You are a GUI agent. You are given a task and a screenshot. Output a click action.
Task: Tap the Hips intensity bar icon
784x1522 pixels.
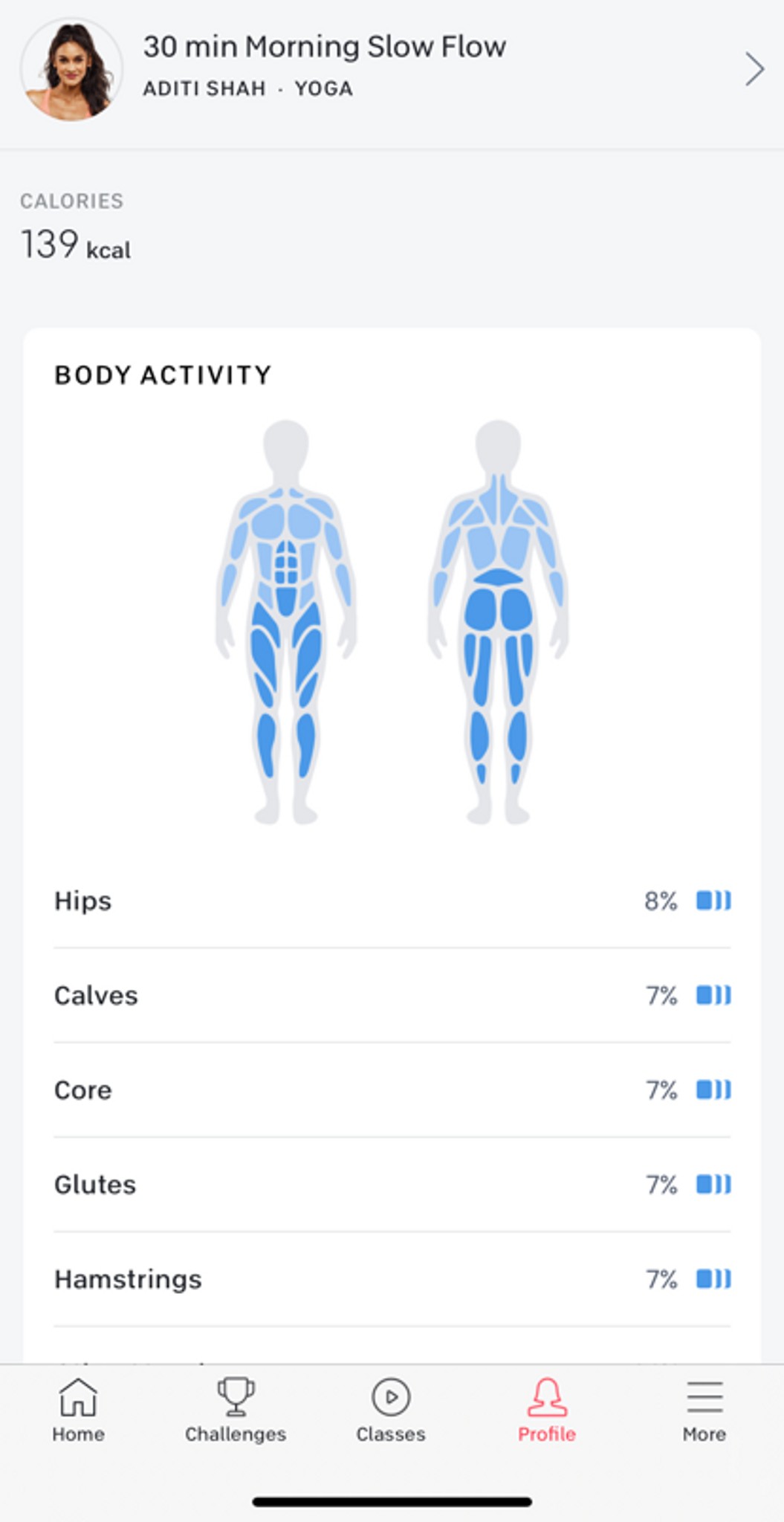pos(713,901)
